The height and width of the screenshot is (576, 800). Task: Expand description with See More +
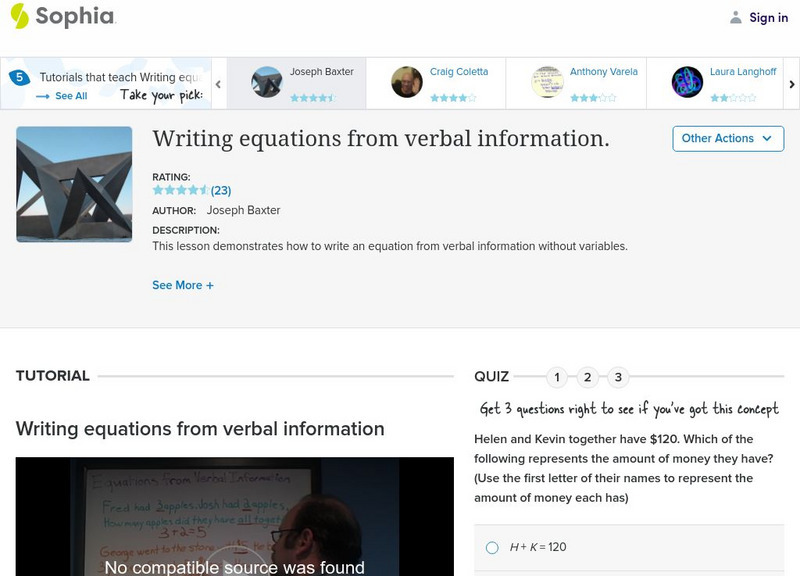pyautogui.click(x=183, y=285)
